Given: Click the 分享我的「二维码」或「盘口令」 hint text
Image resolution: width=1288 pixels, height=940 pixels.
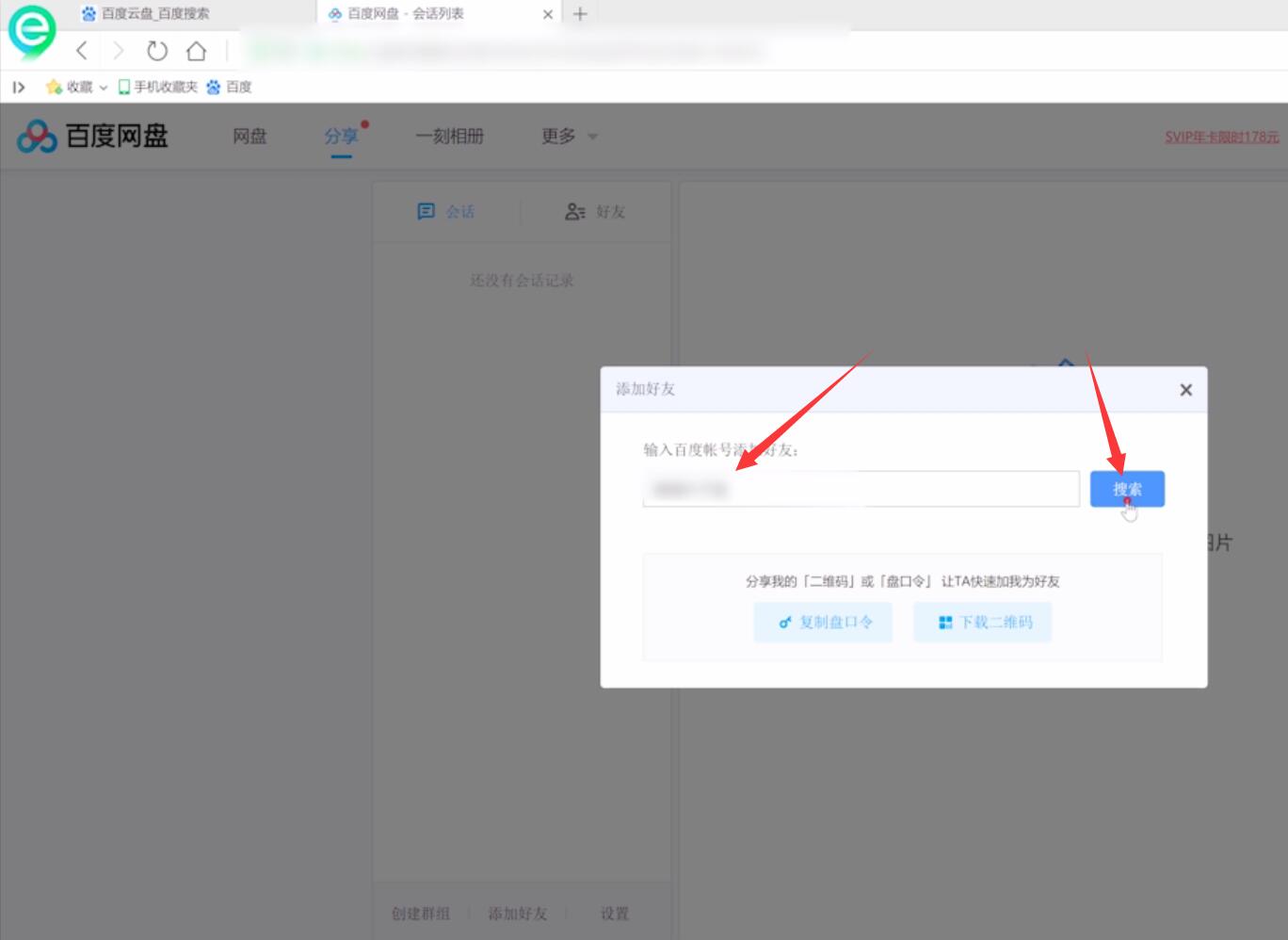Looking at the screenshot, I should tap(903, 581).
